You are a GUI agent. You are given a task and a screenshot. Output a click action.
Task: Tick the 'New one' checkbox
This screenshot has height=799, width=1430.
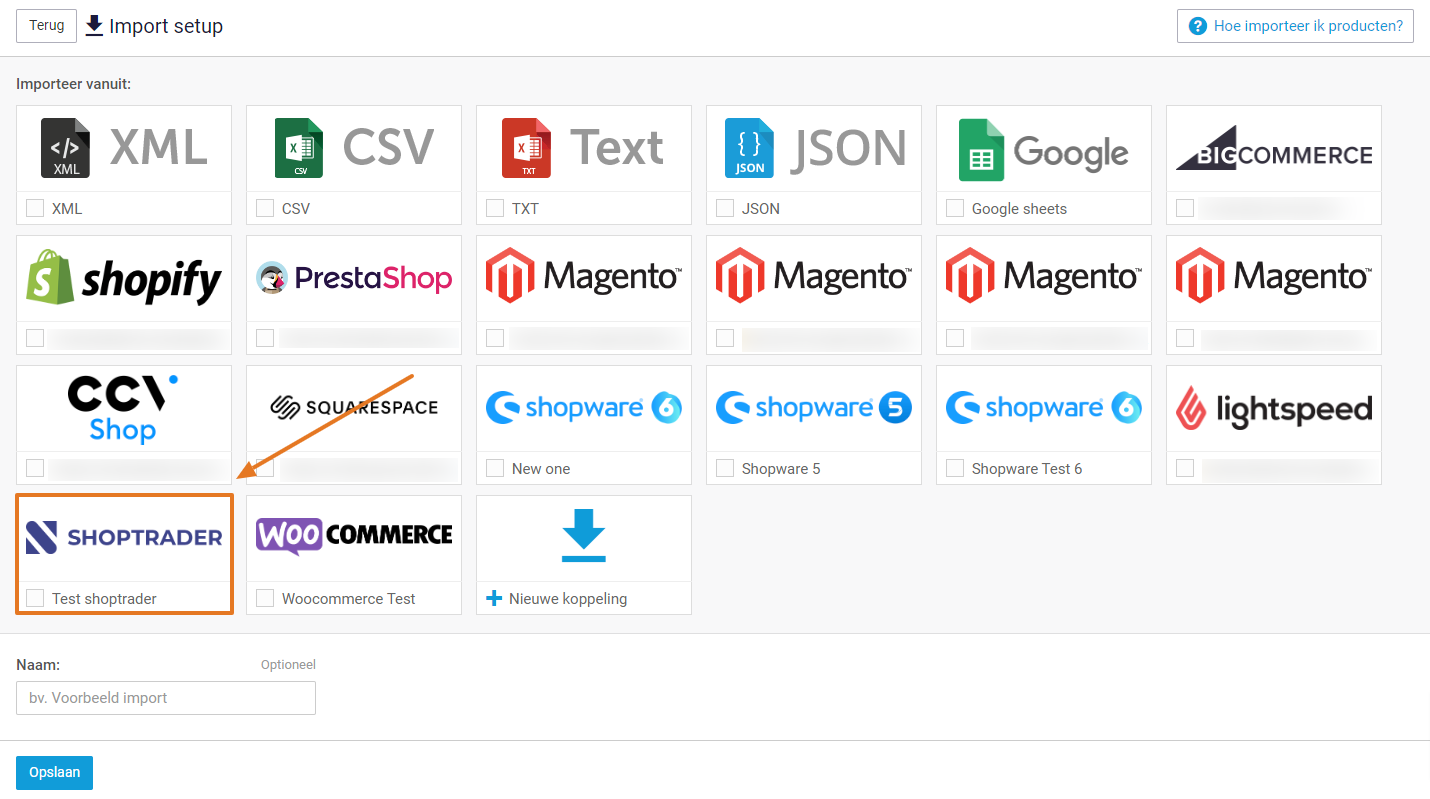pos(495,468)
